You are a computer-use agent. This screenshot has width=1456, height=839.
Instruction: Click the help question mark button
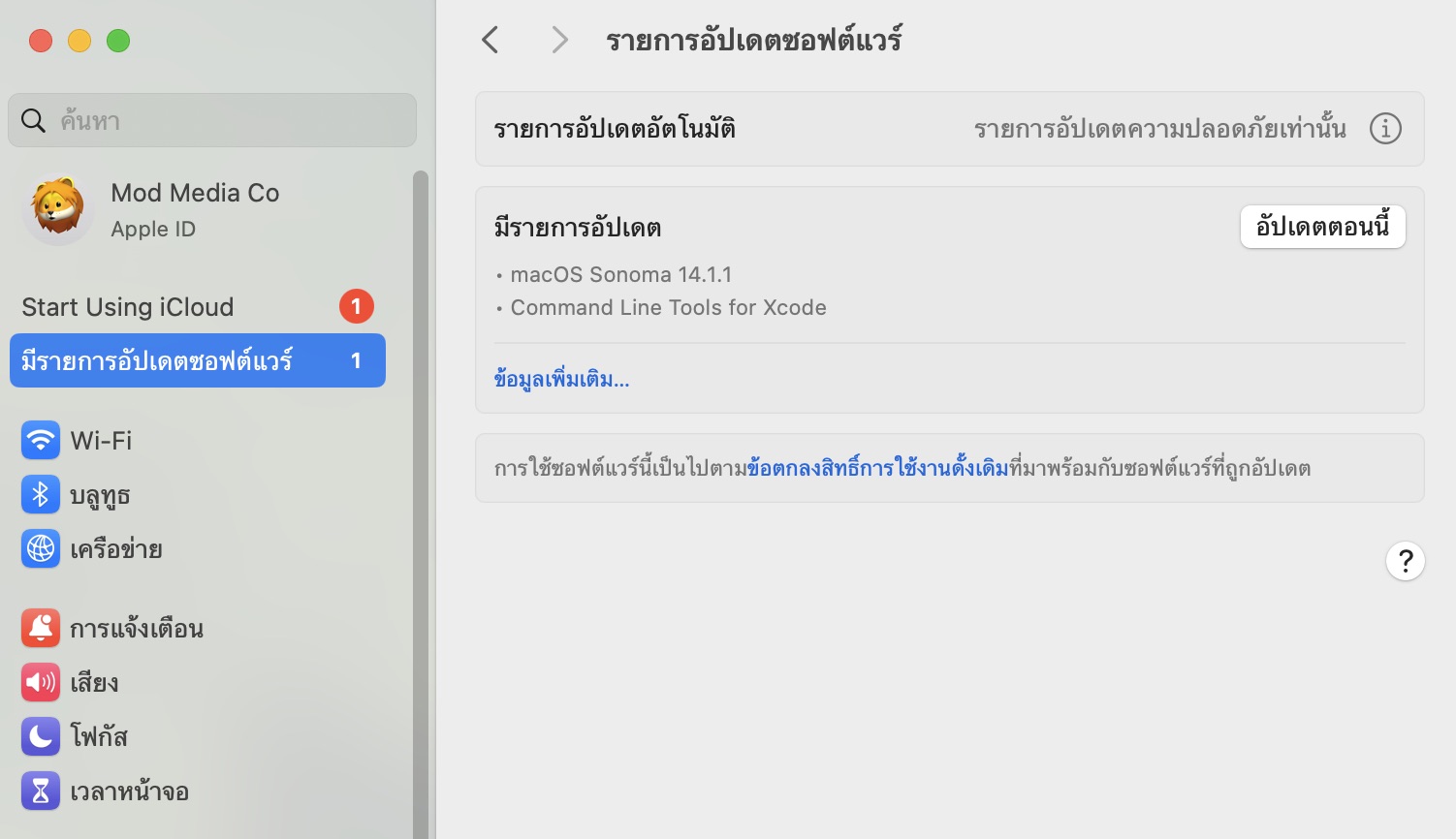[x=1405, y=561]
